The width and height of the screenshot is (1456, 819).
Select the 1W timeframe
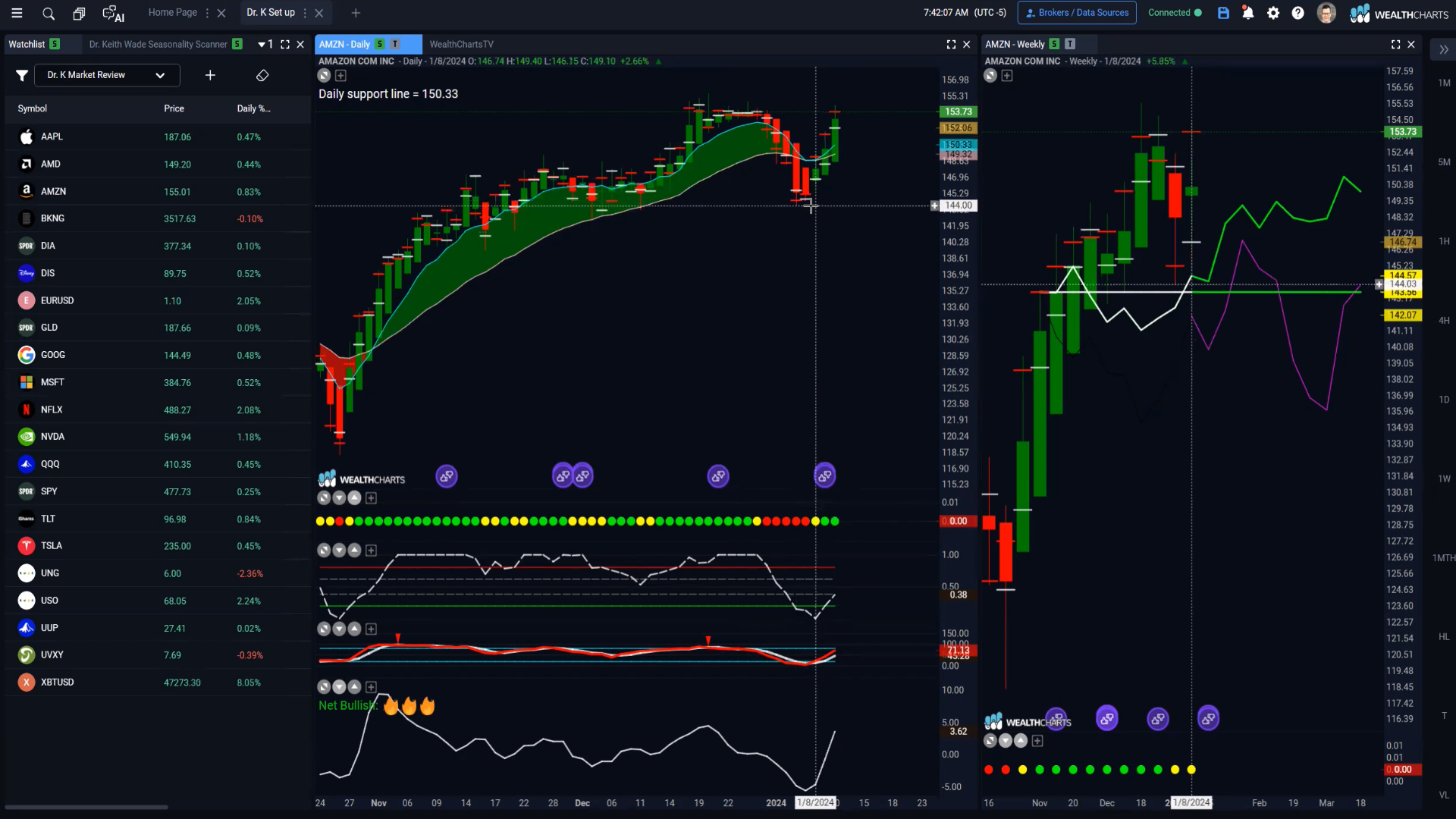(1444, 479)
